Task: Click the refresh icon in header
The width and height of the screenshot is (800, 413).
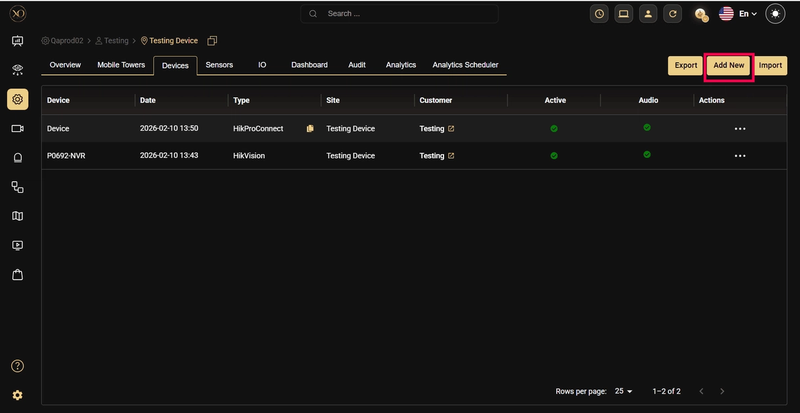Action: pyautogui.click(x=672, y=14)
